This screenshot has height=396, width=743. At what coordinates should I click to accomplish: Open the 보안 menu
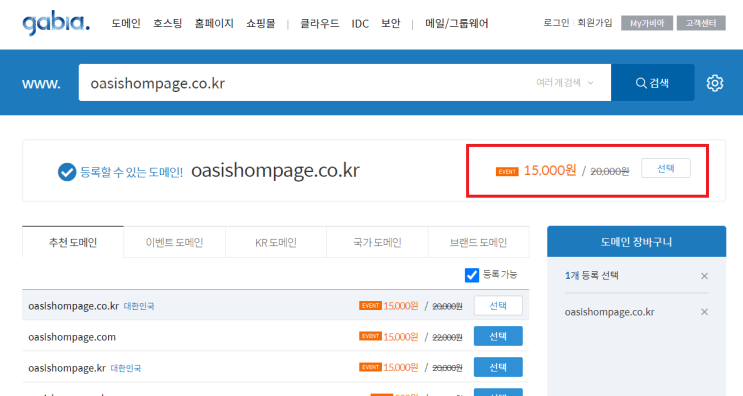(390, 23)
